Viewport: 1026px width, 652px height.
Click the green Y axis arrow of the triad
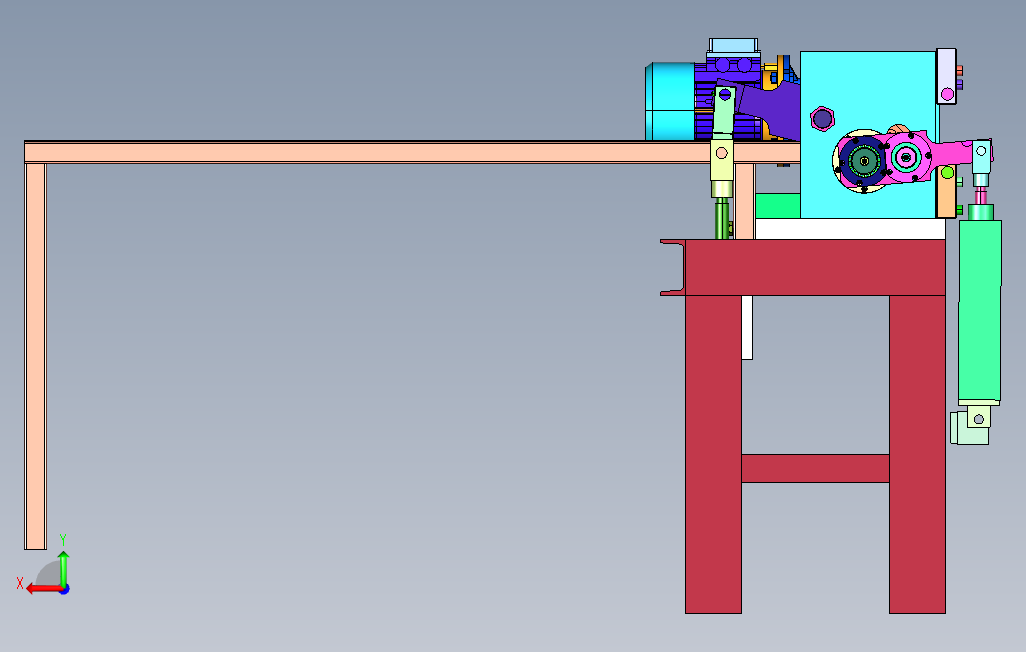(x=63, y=568)
